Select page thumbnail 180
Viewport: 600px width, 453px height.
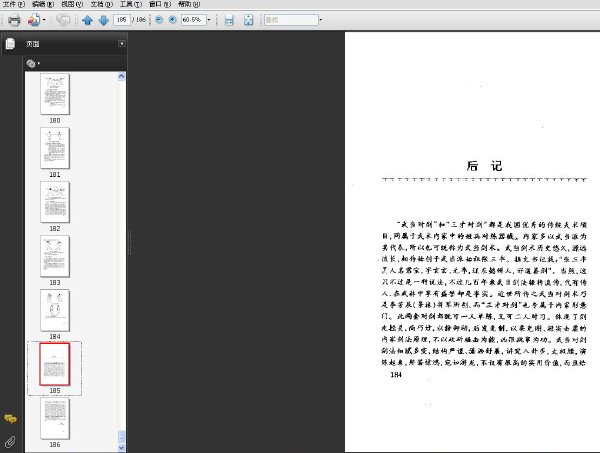point(55,94)
